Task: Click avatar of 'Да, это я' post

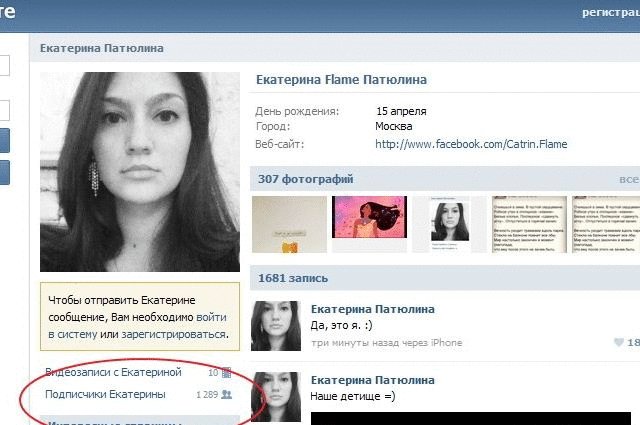Action: point(276,326)
